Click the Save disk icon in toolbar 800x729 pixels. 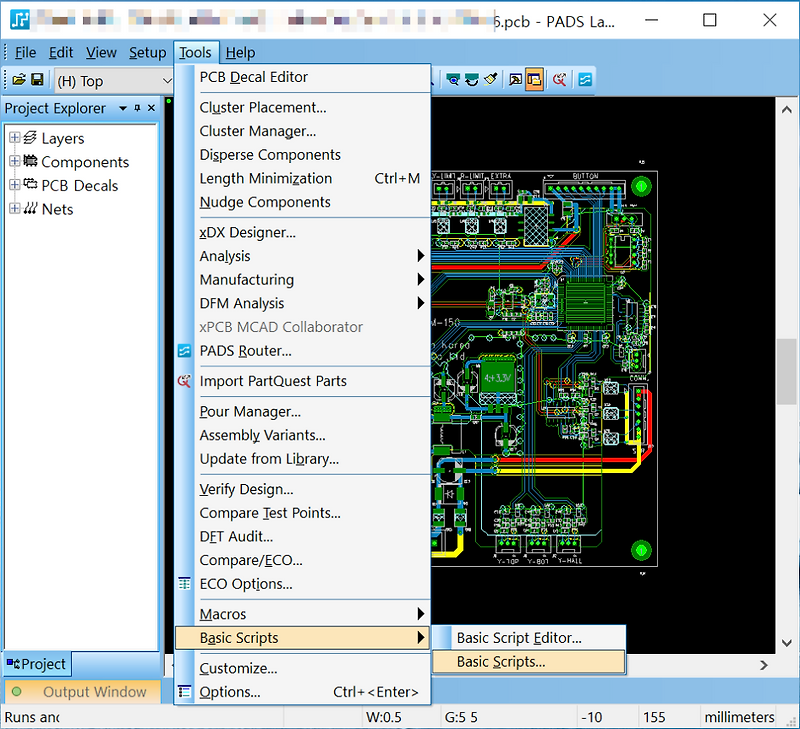click(x=37, y=80)
